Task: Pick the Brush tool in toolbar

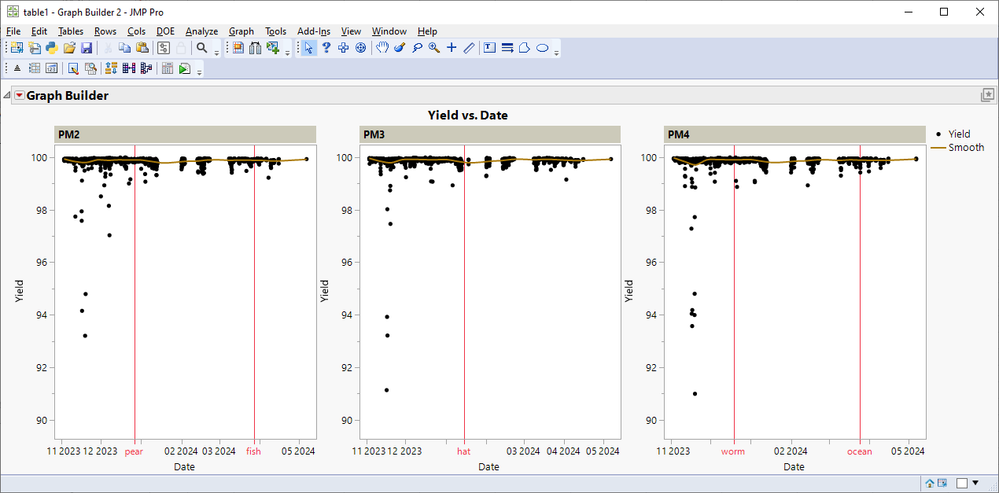Action: (399, 48)
